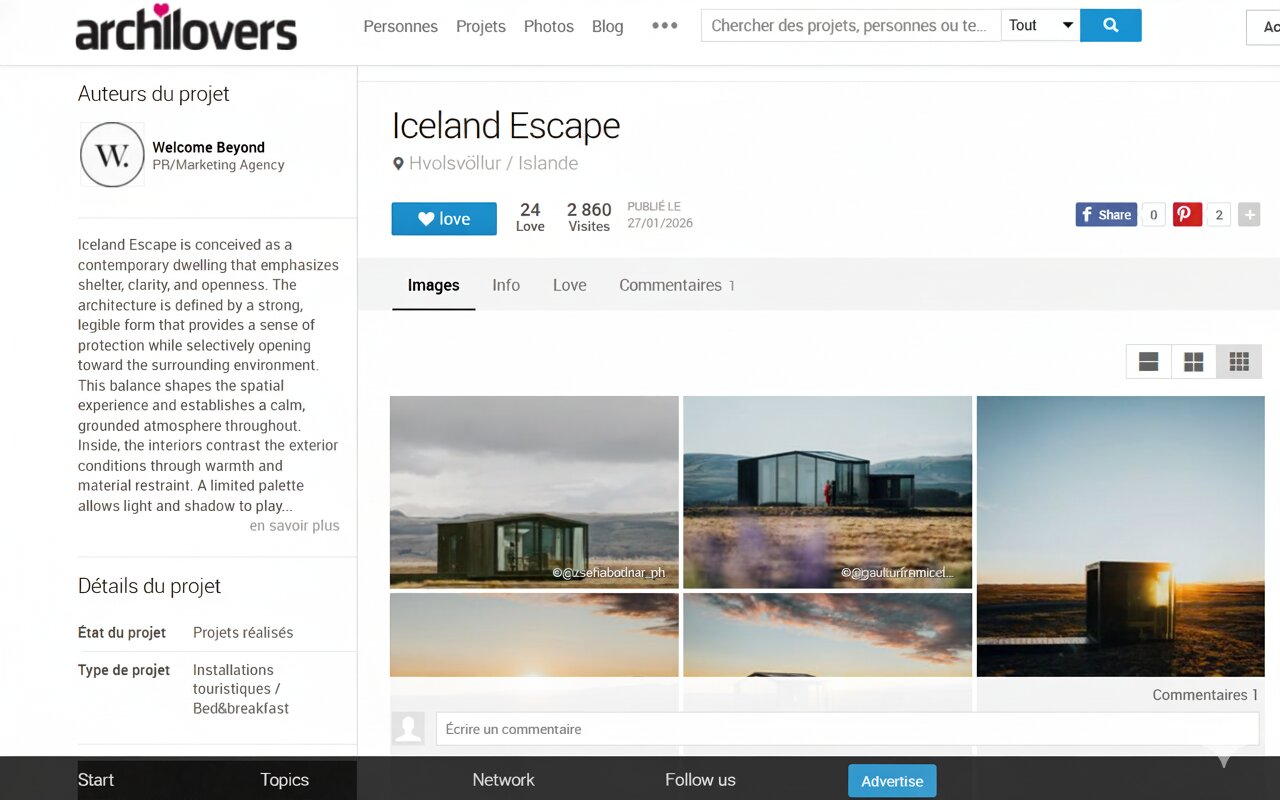The image size is (1280, 800).
Task: Open the Tout search filter dropdown
Action: 1041,25
